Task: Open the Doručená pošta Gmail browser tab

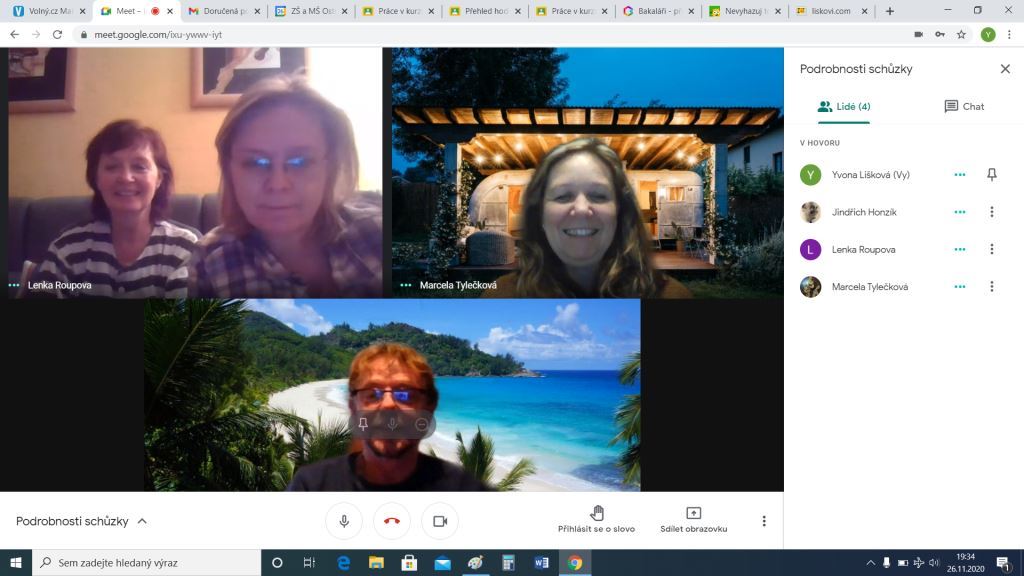Action: [225, 11]
